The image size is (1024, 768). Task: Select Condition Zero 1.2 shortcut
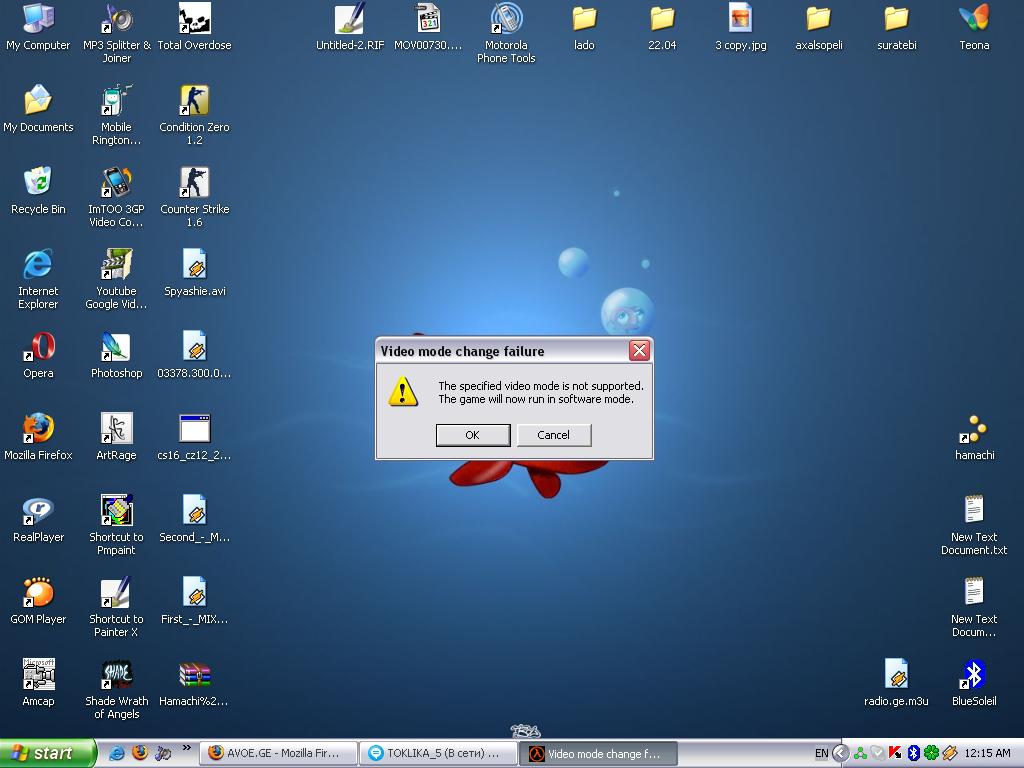(x=195, y=115)
